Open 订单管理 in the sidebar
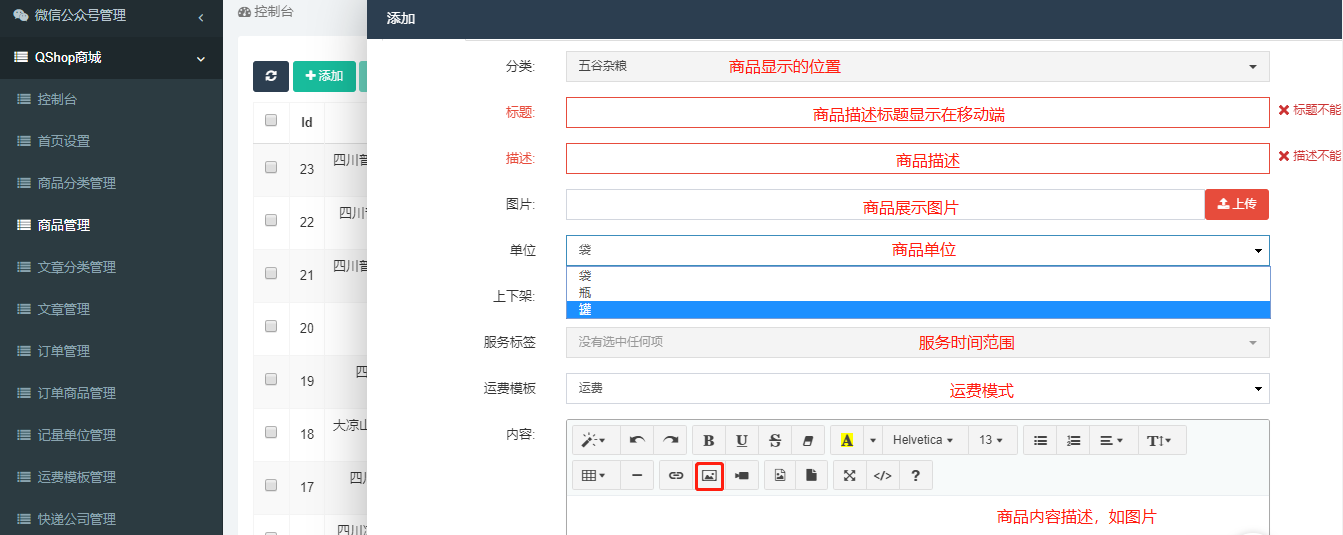The image size is (1343, 535). coord(64,351)
